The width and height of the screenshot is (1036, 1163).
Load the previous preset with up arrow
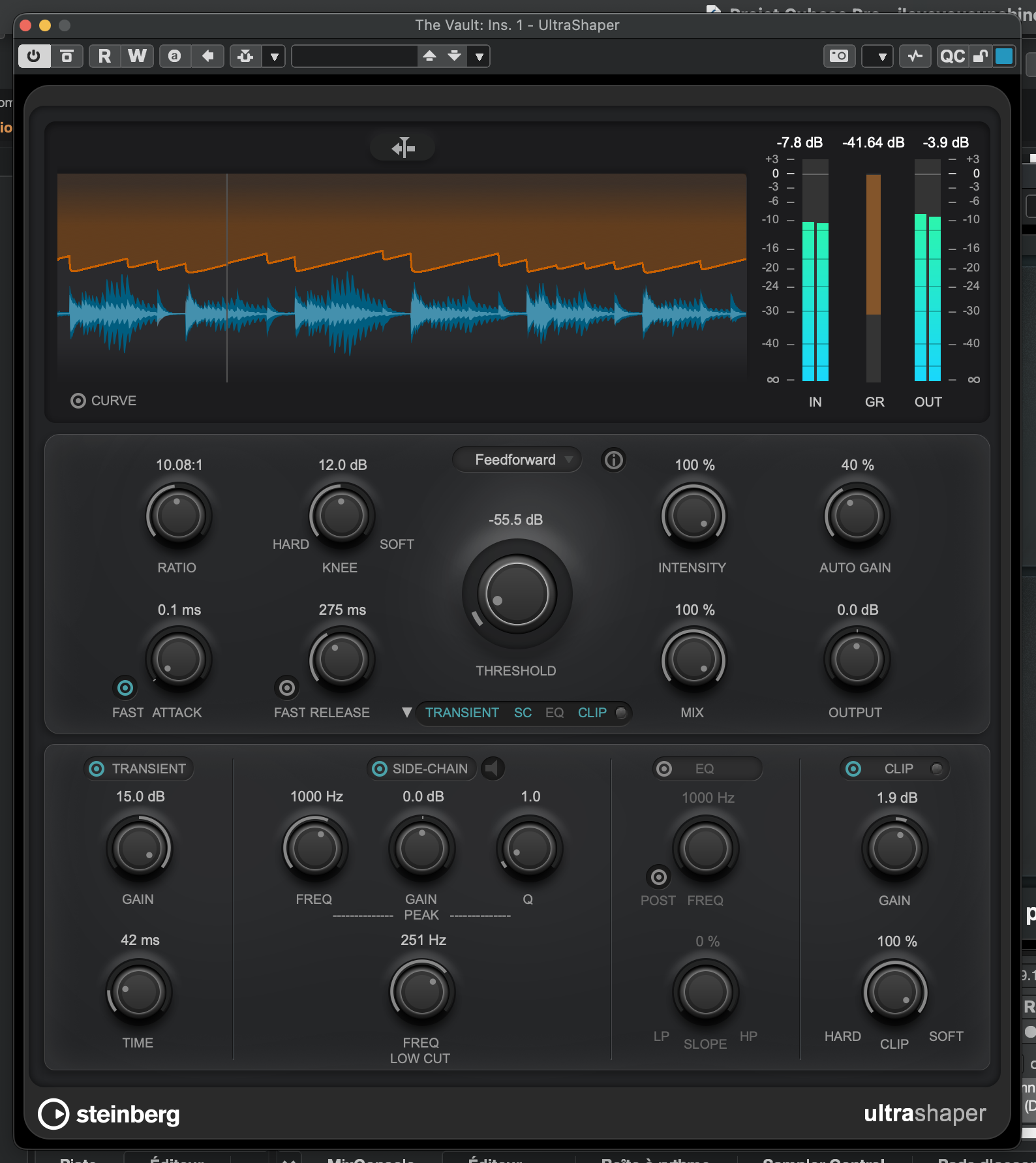(429, 56)
